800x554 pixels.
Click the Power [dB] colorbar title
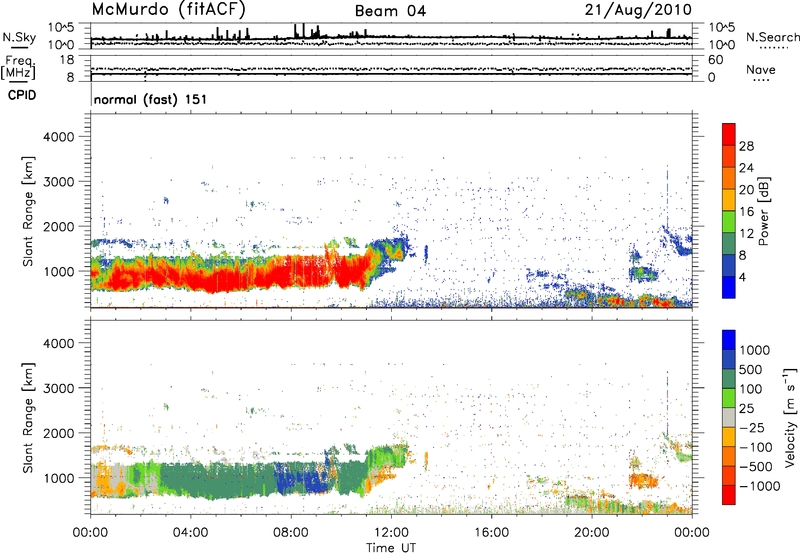[x=764, y=211]
